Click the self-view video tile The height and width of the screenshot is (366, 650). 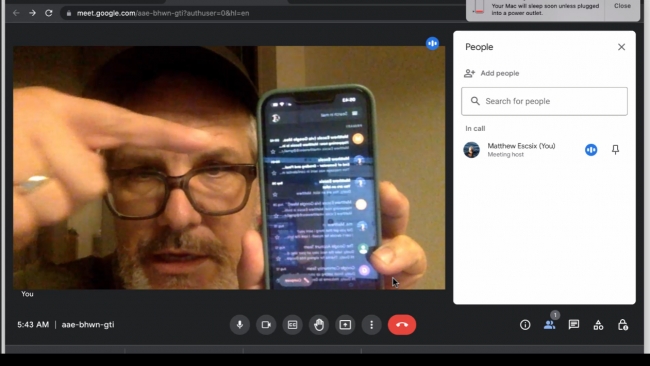[x=229, y=167]
